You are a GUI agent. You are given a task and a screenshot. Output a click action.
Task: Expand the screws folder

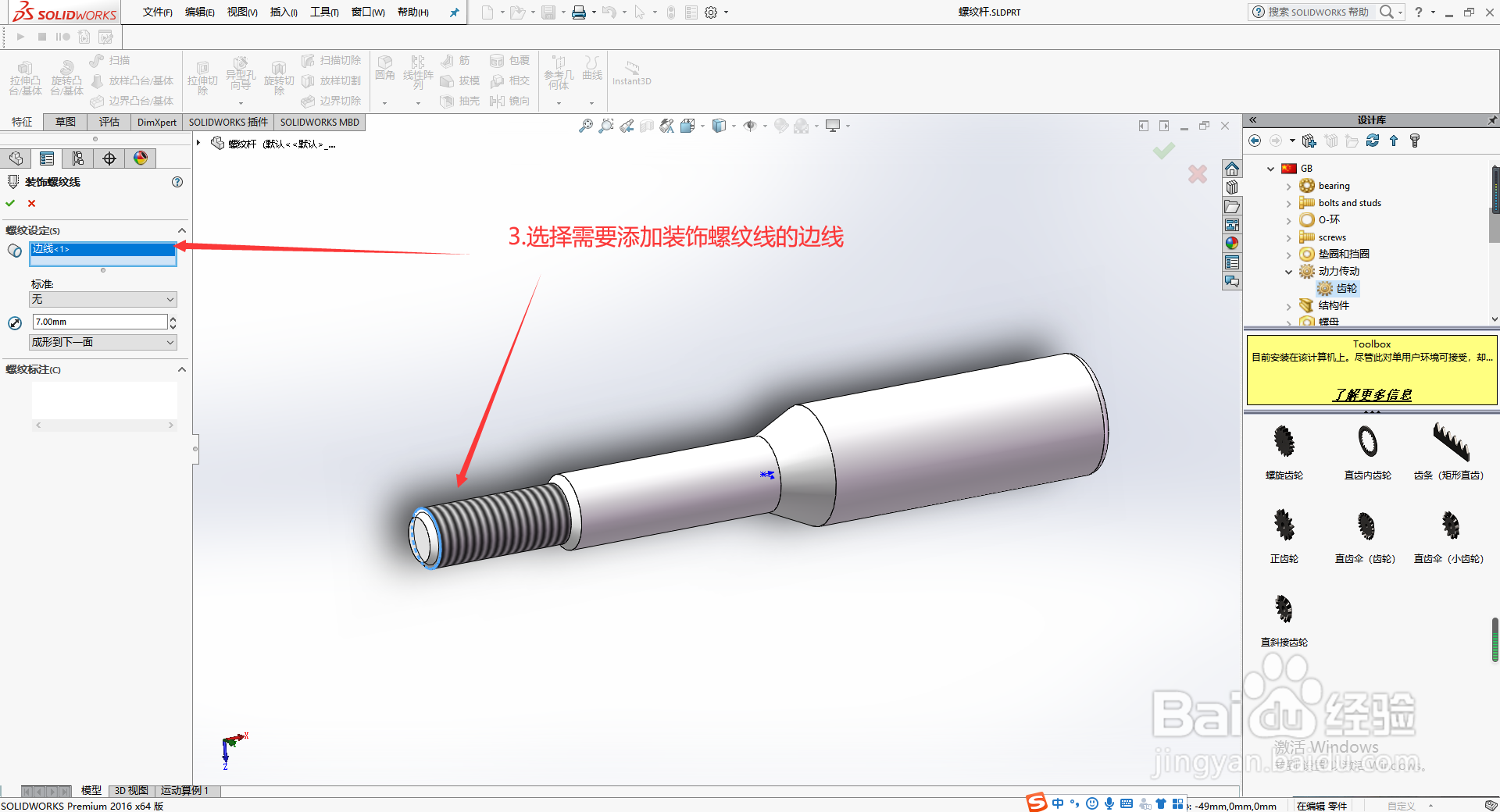tap(1289, 238)
